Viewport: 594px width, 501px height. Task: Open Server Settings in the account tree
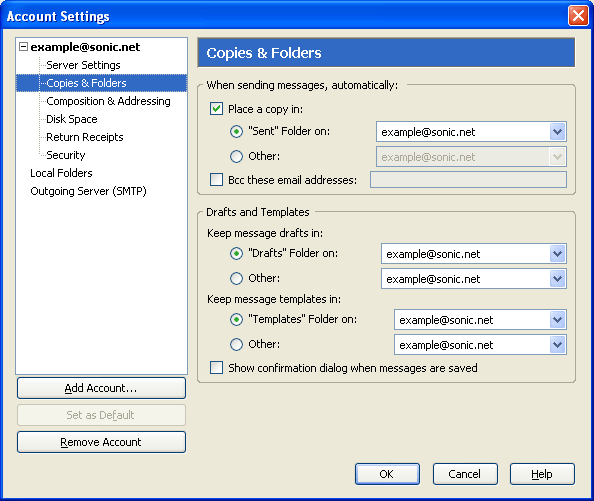click(x=83, y=65)
